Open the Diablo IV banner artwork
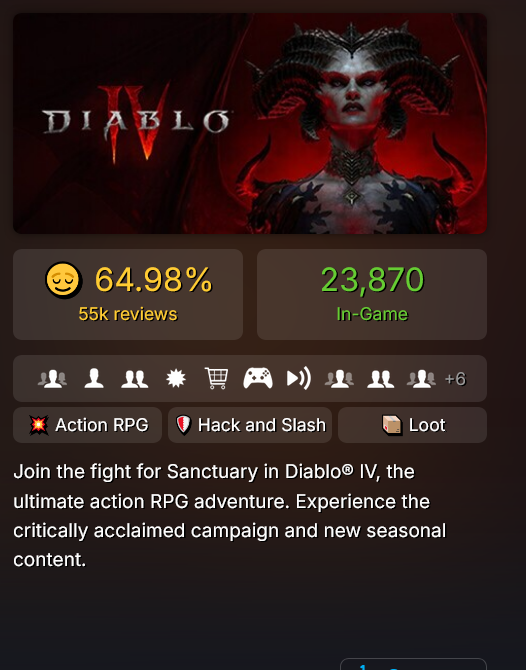The height and width of the screenshot is (670, 526). click(250, 123)
